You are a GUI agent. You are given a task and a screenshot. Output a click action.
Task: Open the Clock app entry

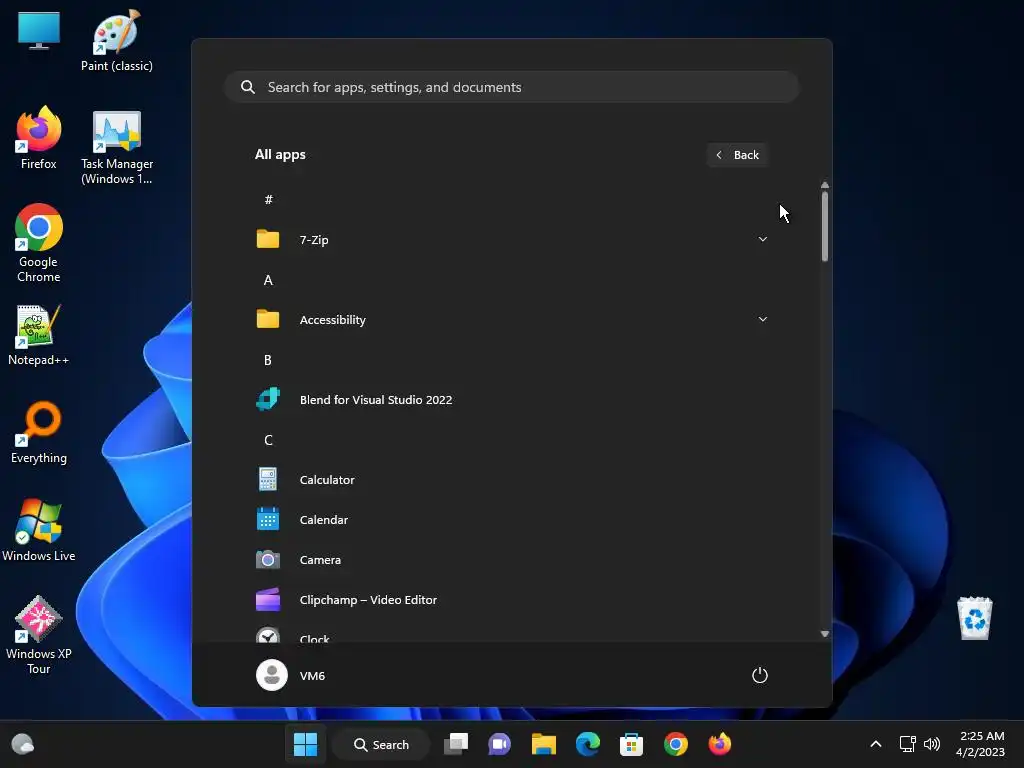coord(512,635)
